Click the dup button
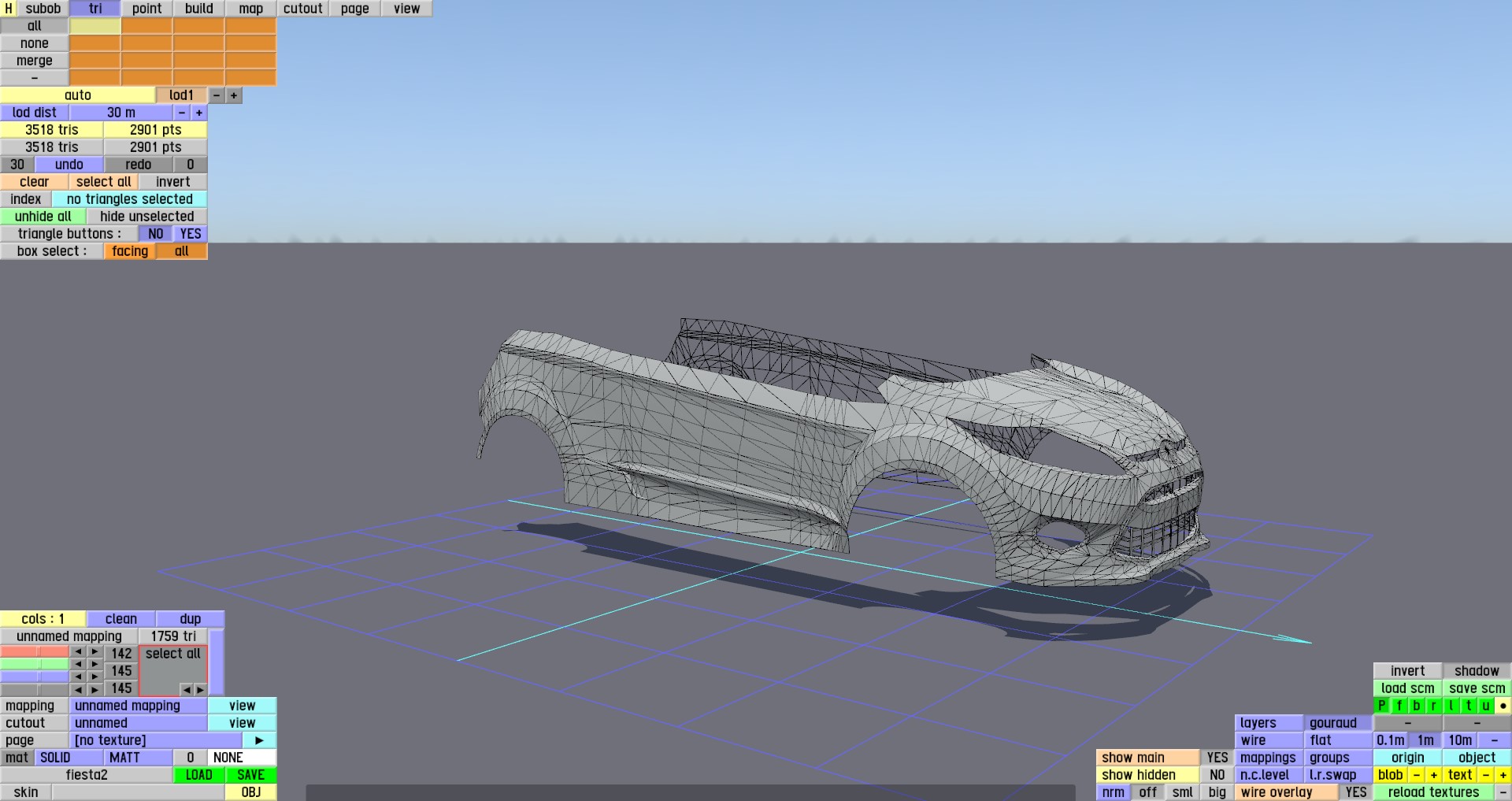 pos(191,619)
